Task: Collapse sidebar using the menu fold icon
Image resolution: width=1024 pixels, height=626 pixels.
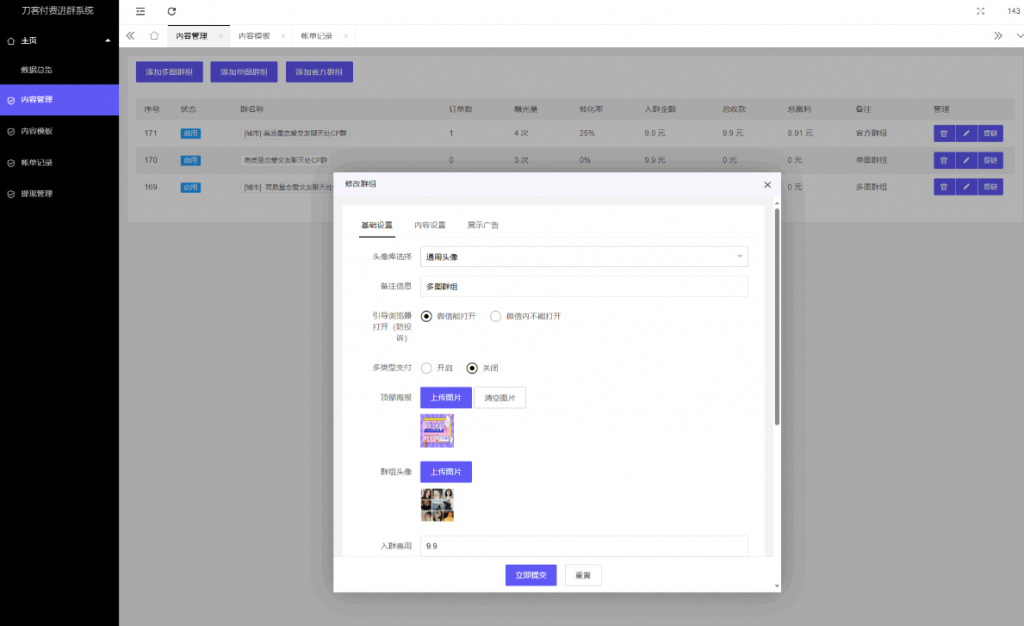Action: 140,11
